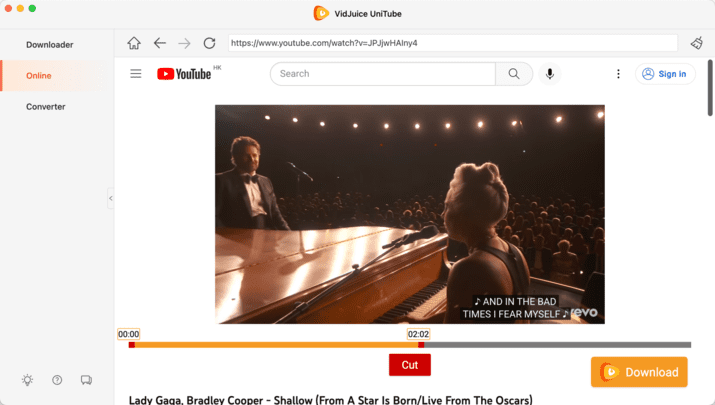This screenshot has width=715, height=405.
Task: Sign in to YouTube
Action: 665,74
